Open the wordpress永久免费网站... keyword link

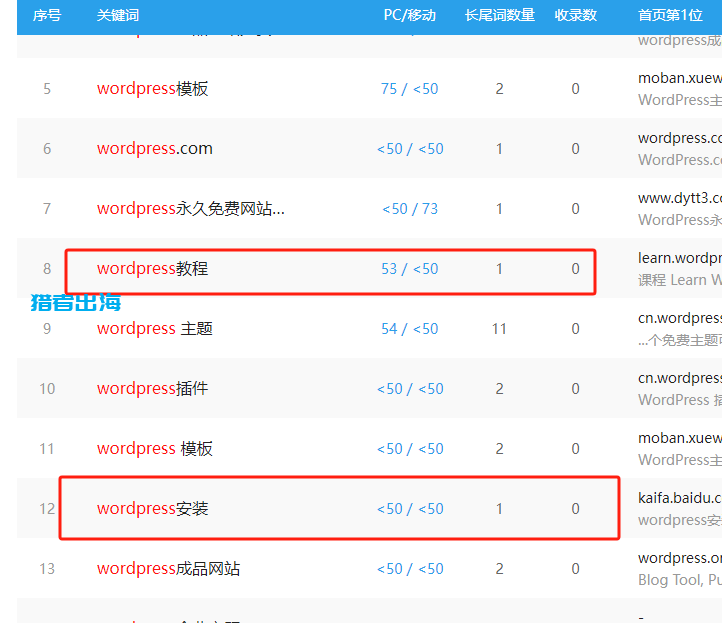point(191,209)
